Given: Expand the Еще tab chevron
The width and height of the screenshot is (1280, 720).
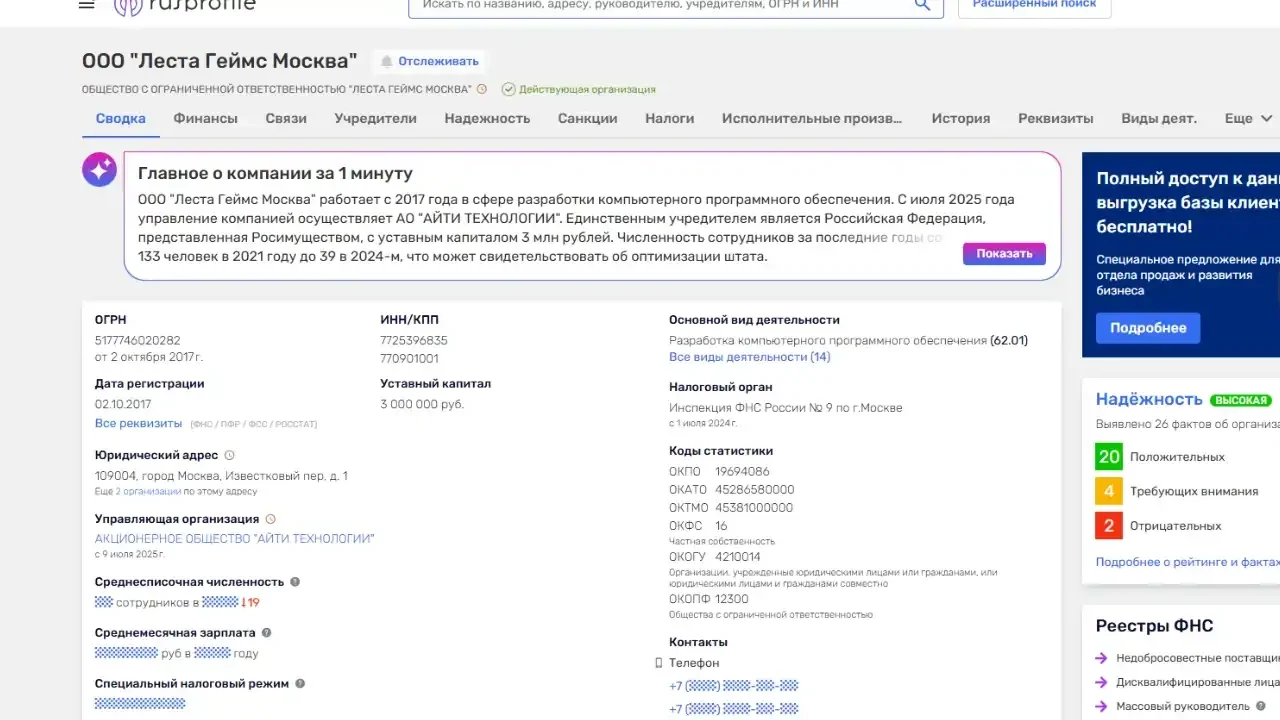Looking at the screenshot, I should coord(1266,118).
